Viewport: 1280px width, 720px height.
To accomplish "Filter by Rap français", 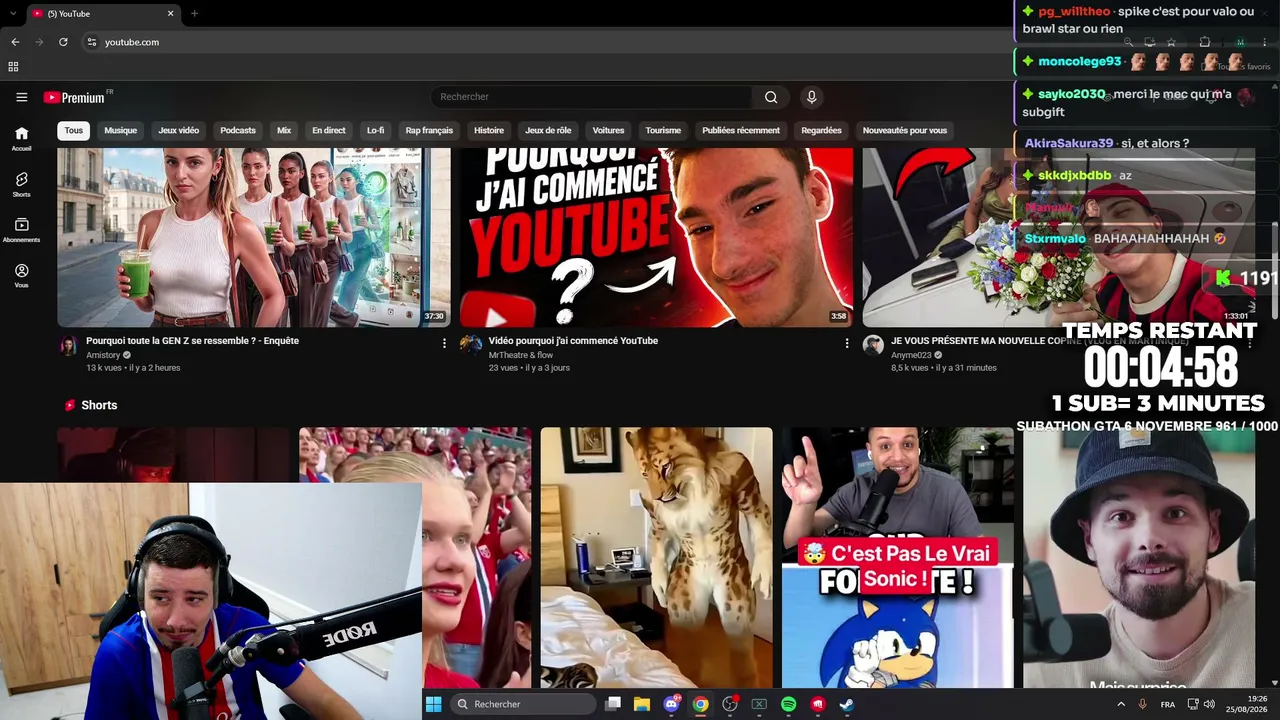I will click(429, 130).
